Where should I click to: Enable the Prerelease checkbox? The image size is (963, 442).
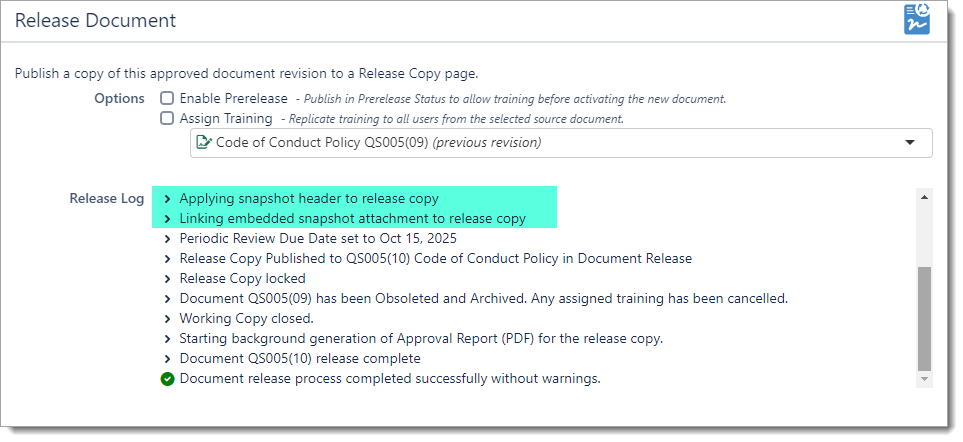pyautogui.click(x=167, y=99)
